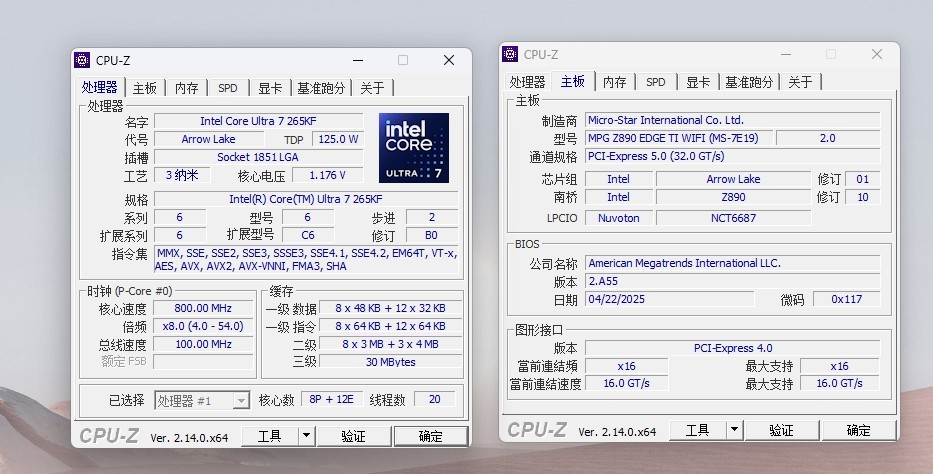Click the 工具 button in the left window
This screenshot has height=474, width=933.
pyautogui.click(x=270, y=436)
